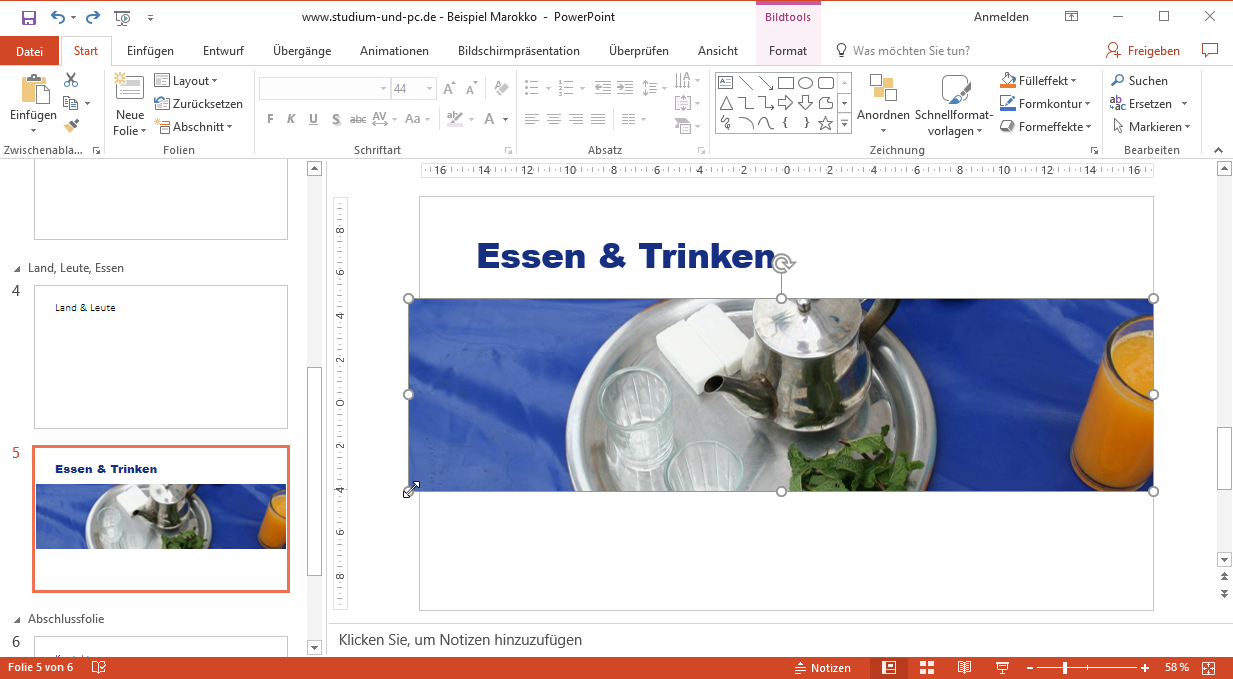Collapse the Abschlussfolie section
This screenshot has height=679, width=1233.
click(x=16, y=619)
